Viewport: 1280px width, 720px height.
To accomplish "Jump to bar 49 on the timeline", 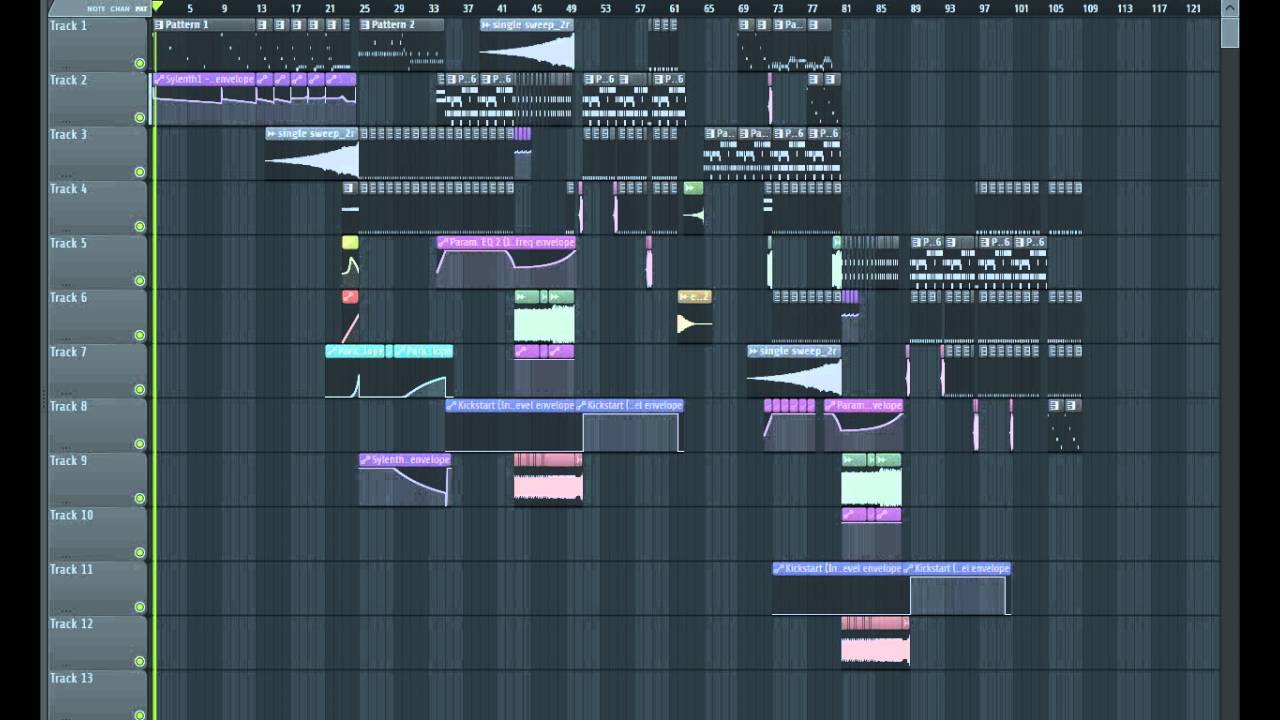I will (571, 8).
